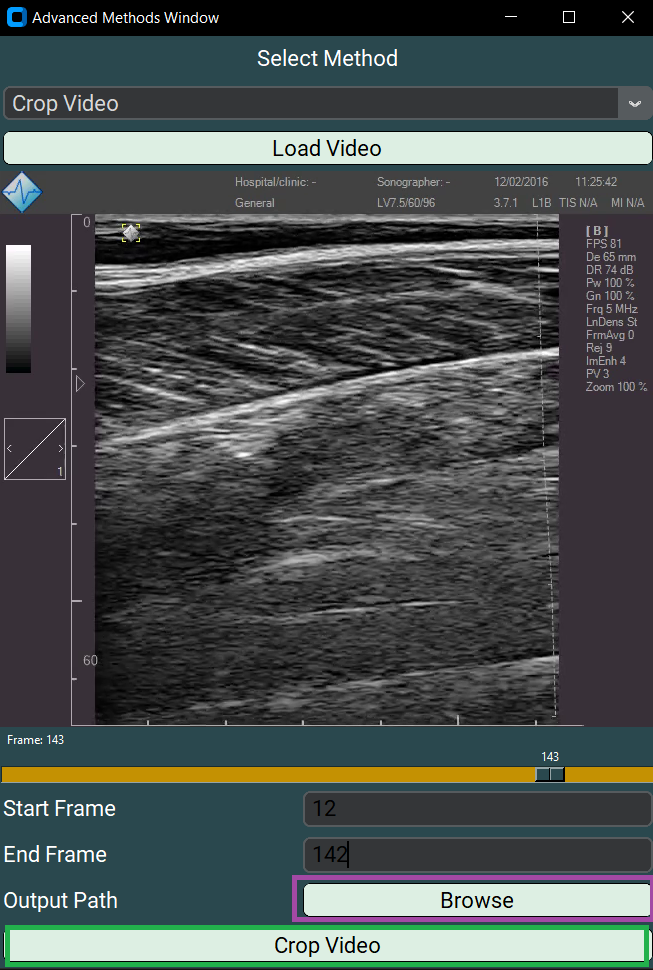This screenshot has height=970, width=653.
Task: Click the focus triangle marker on depth ruler
Action: pos(81,384)
